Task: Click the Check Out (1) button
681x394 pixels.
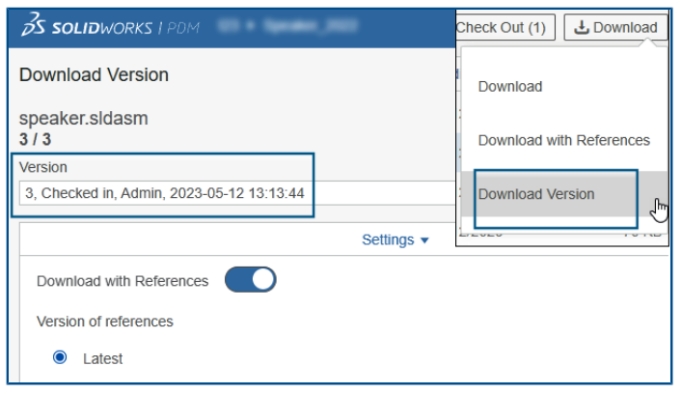Action: point(505,27)
